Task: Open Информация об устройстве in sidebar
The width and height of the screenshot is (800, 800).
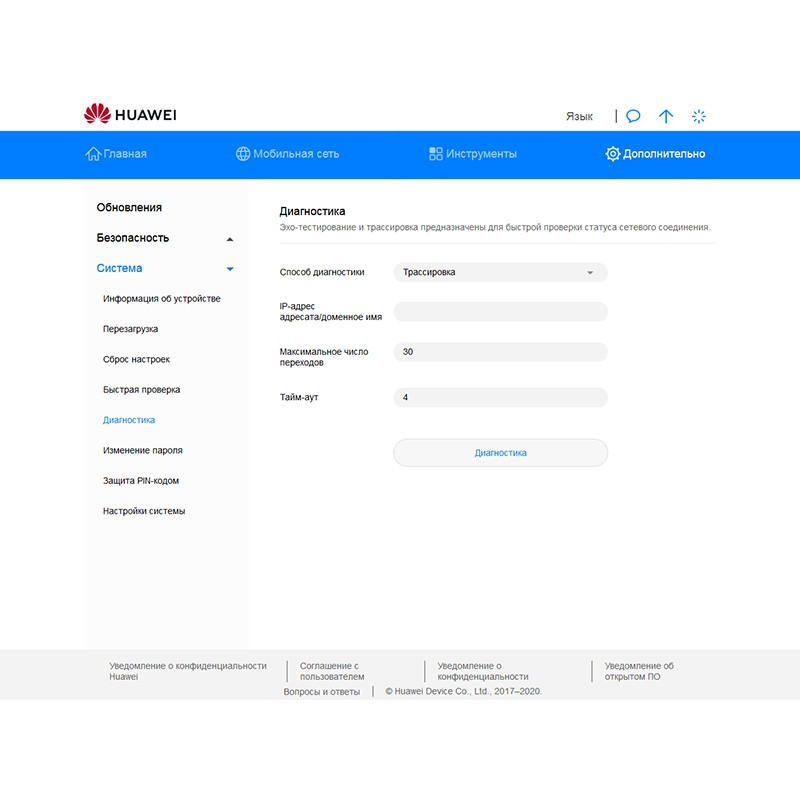Action: click(161, 299)
